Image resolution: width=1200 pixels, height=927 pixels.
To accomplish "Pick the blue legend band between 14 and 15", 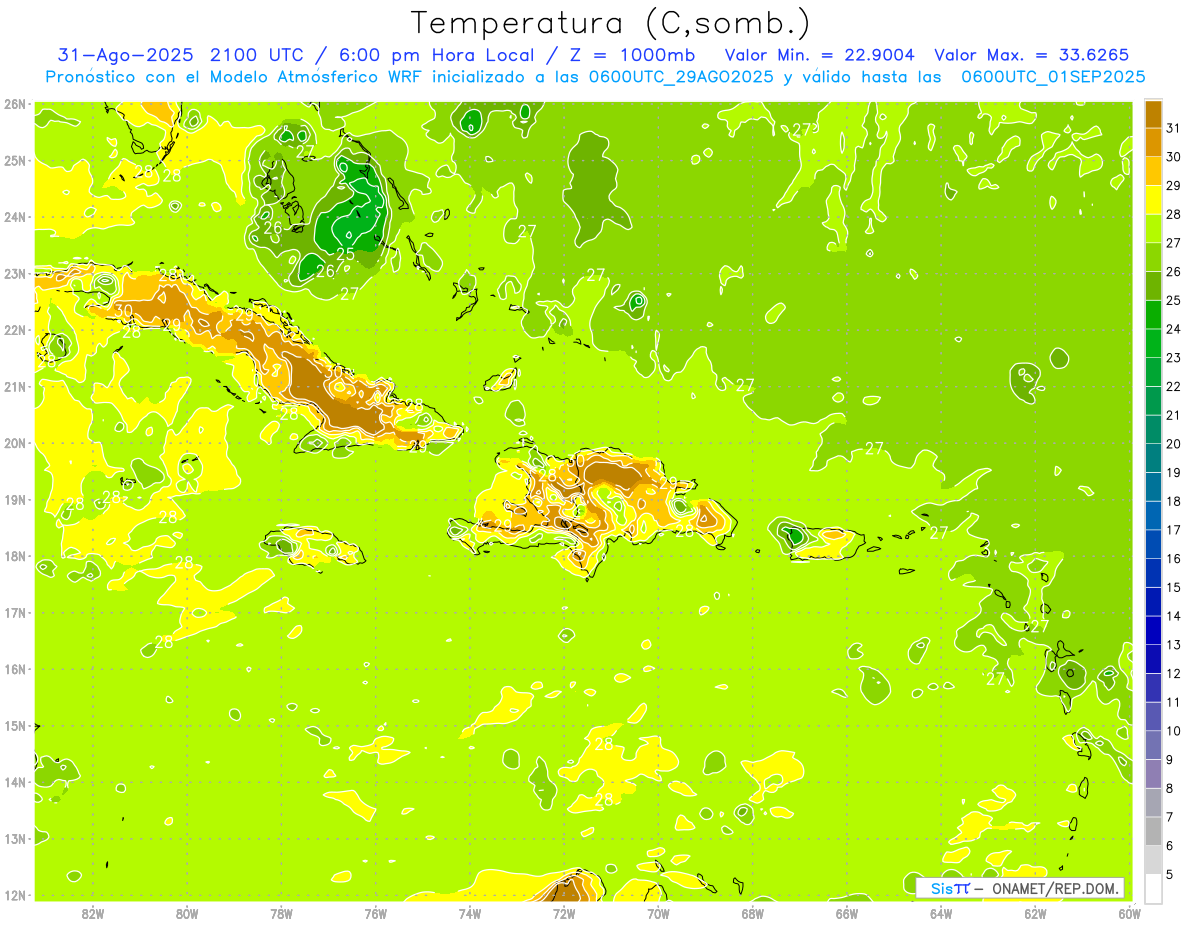I will coord(1153,602).
